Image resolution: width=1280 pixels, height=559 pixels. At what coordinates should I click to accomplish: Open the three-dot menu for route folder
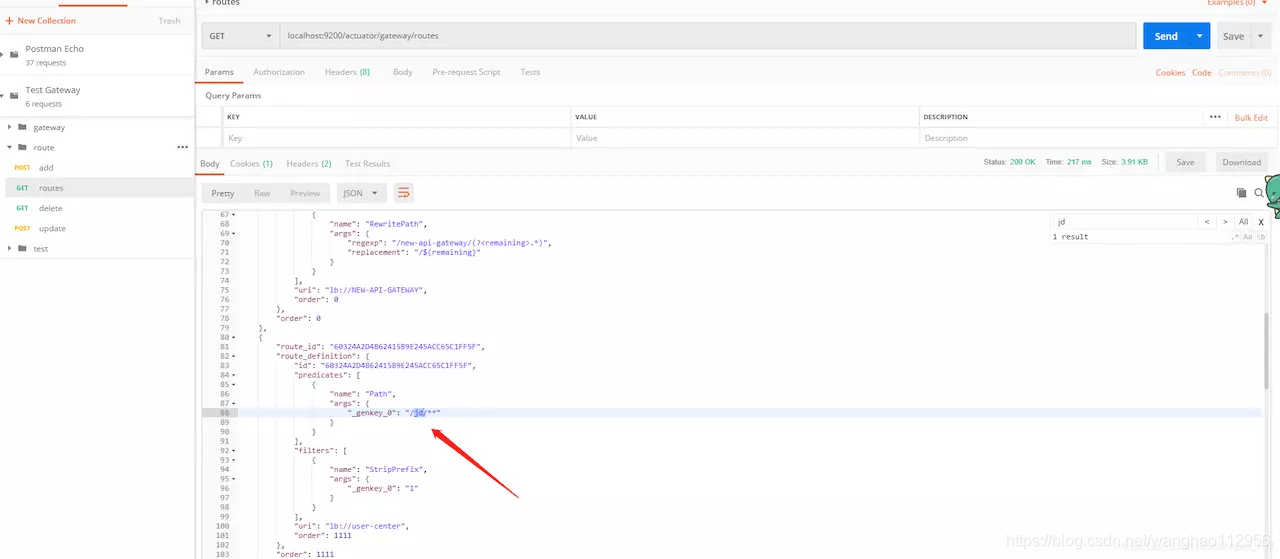182,147
